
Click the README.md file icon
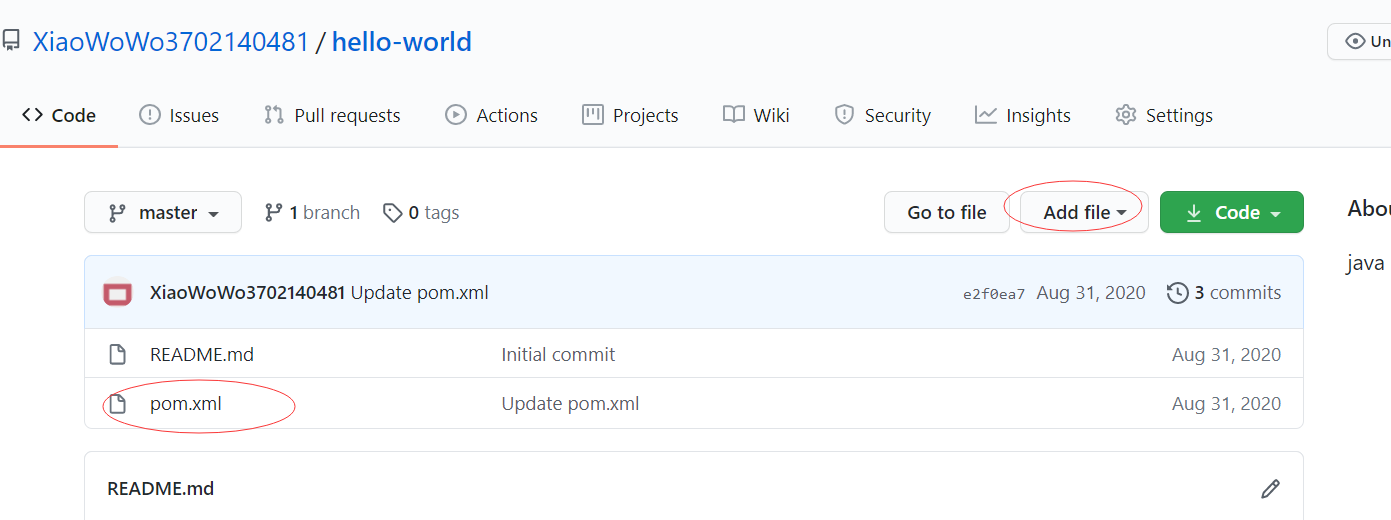pyautogui.click(x=118, y=355)
